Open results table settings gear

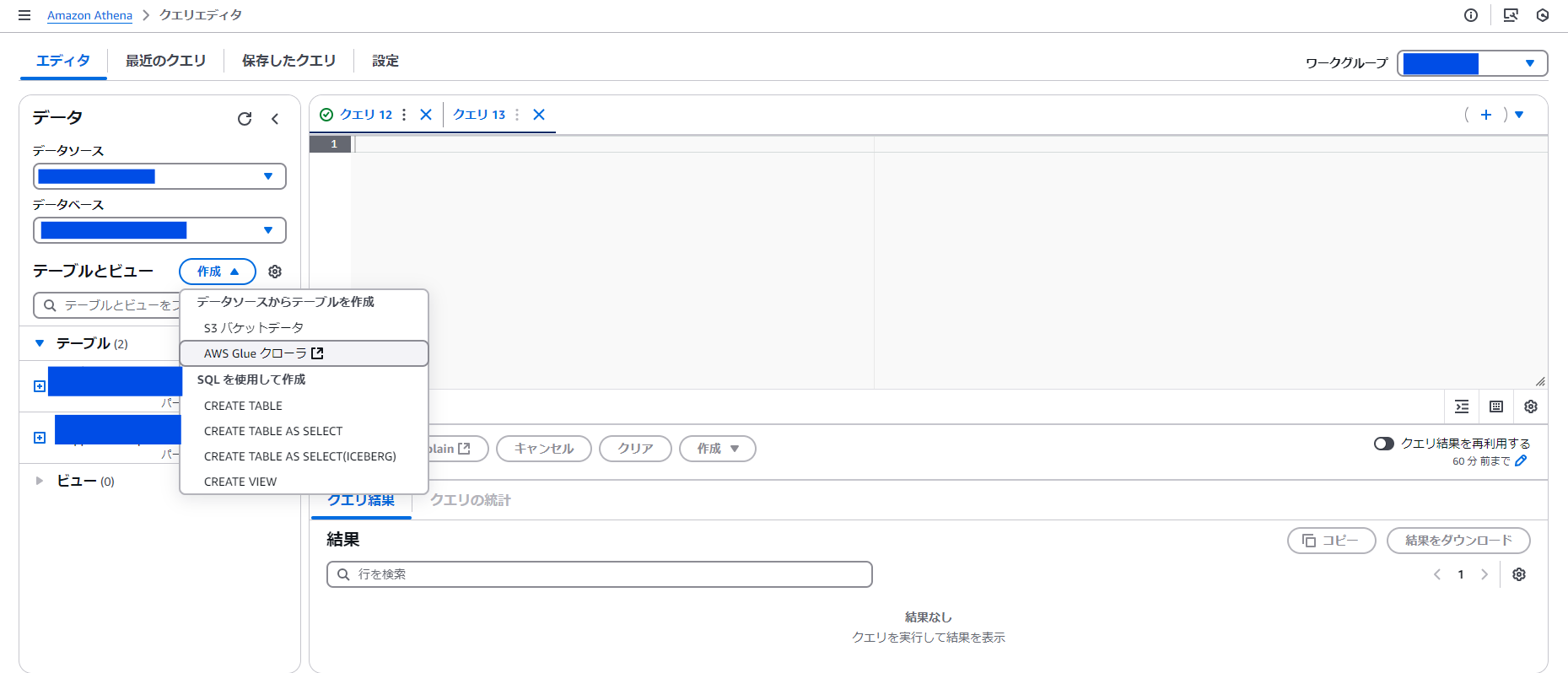(x=1519, y=574)
